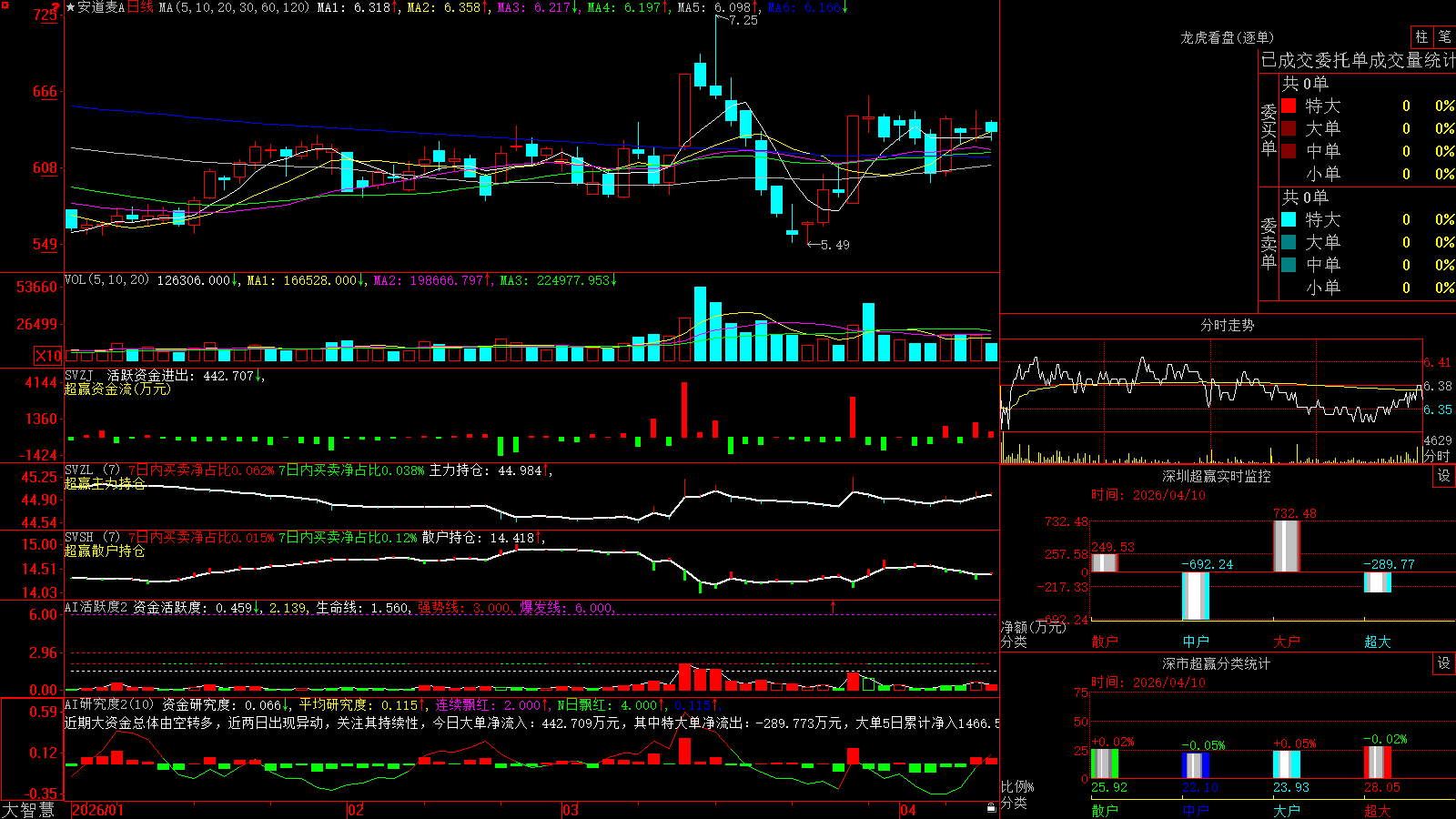Click the lock icon at the timeline's right end
The image size is (1456, 819).
pyautogui.click(x=991, y=808)
